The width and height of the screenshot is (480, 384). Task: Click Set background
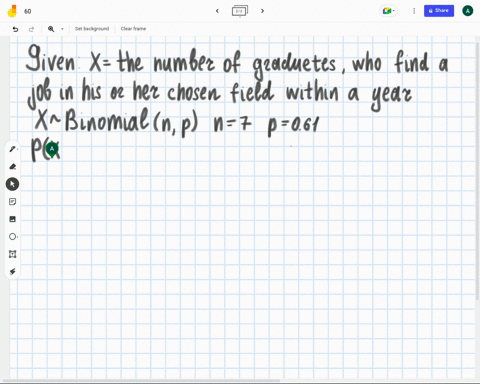92,29
